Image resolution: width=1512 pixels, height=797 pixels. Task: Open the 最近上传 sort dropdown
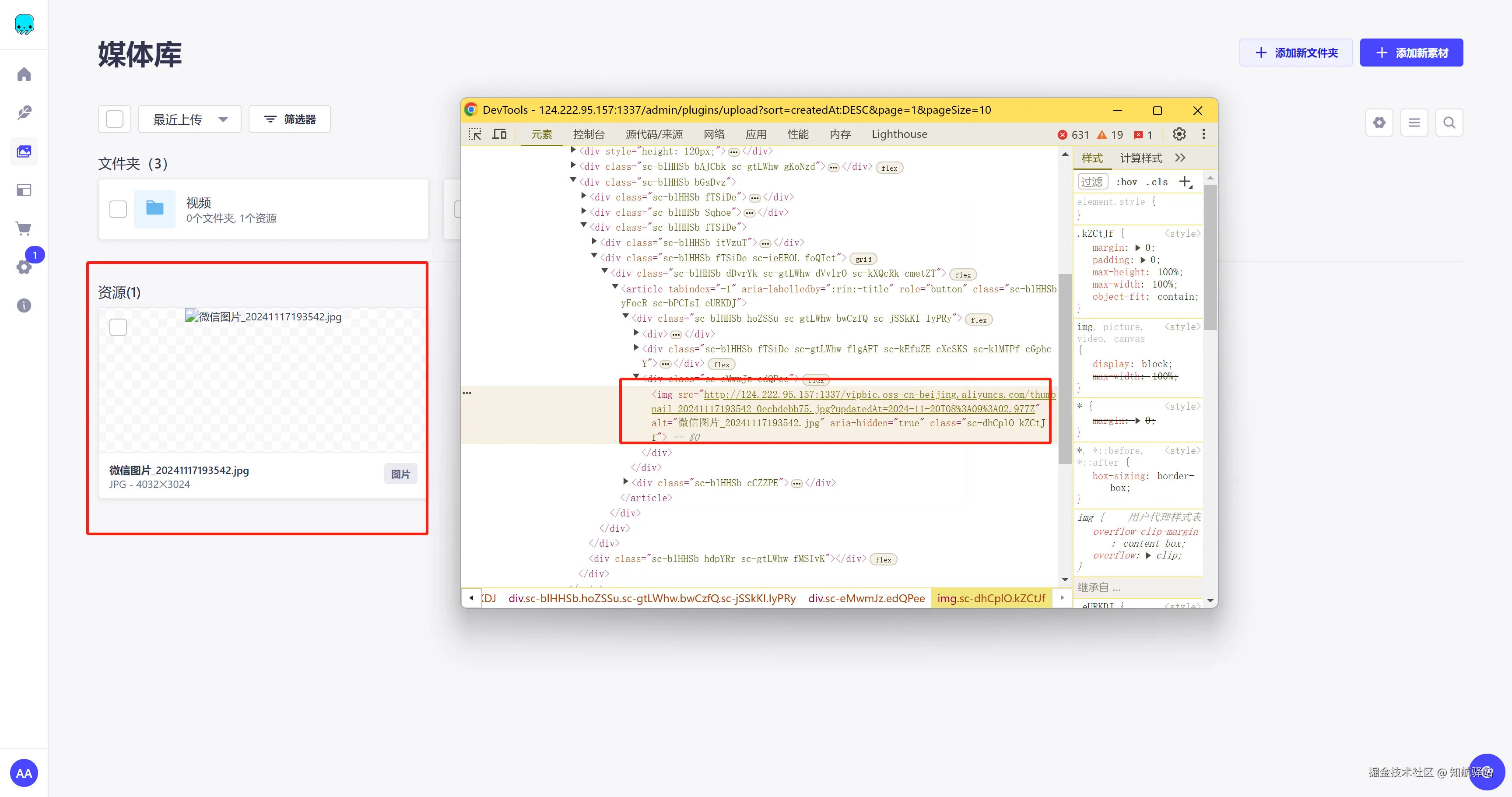pos(189,119)
